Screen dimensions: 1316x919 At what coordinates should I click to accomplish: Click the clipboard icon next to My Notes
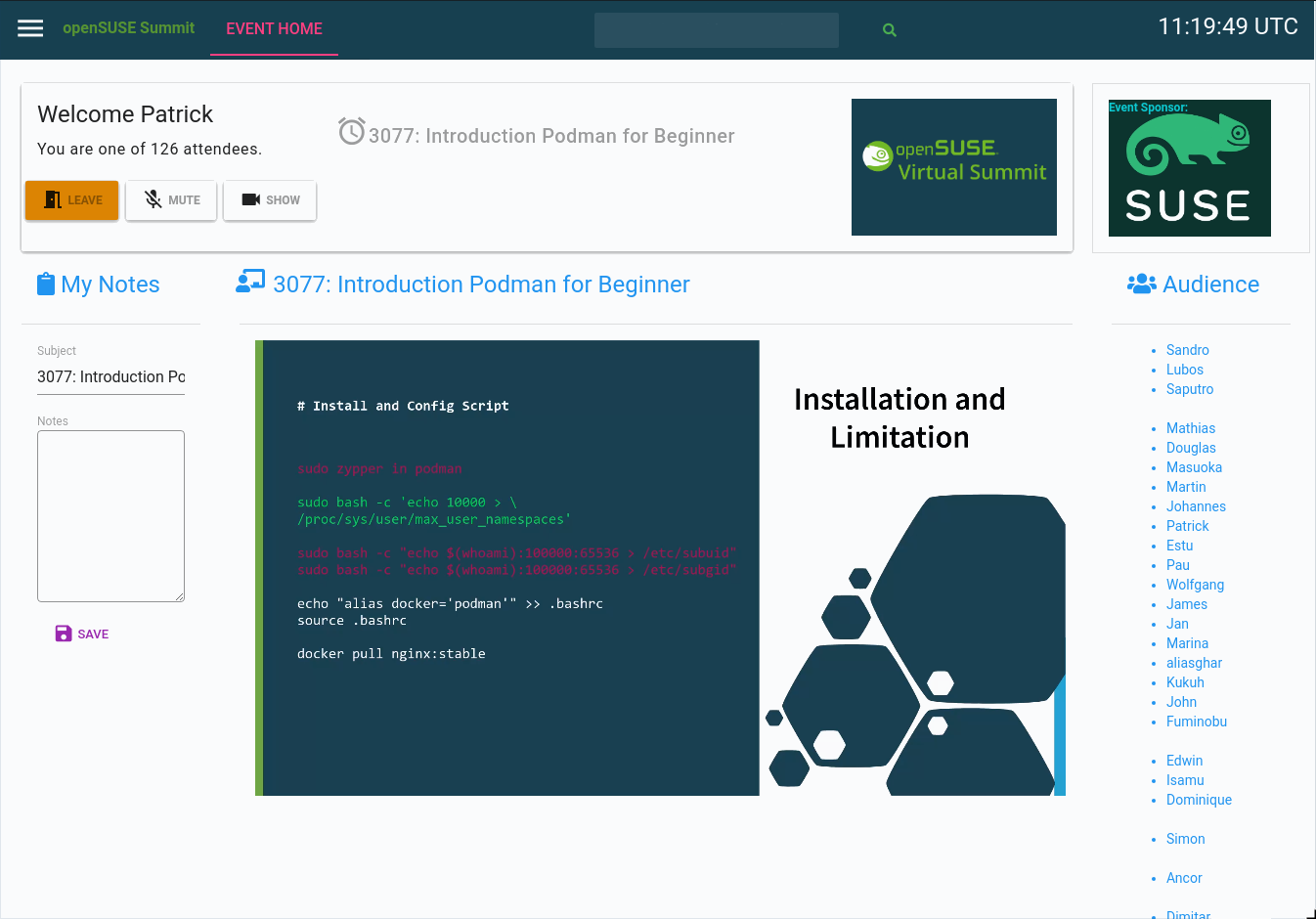point(46,284)
